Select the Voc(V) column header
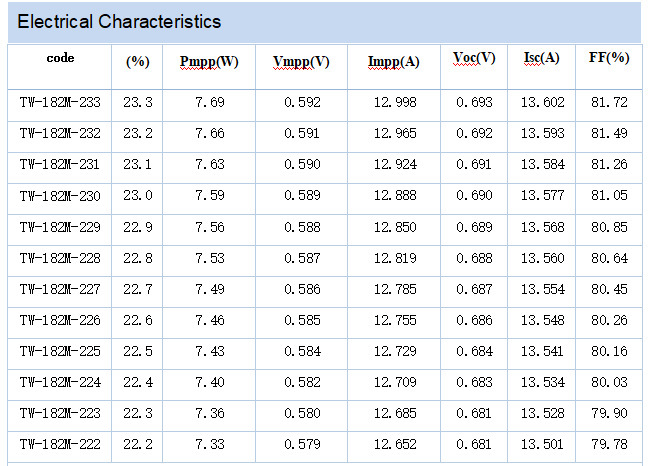 [474, 58]
